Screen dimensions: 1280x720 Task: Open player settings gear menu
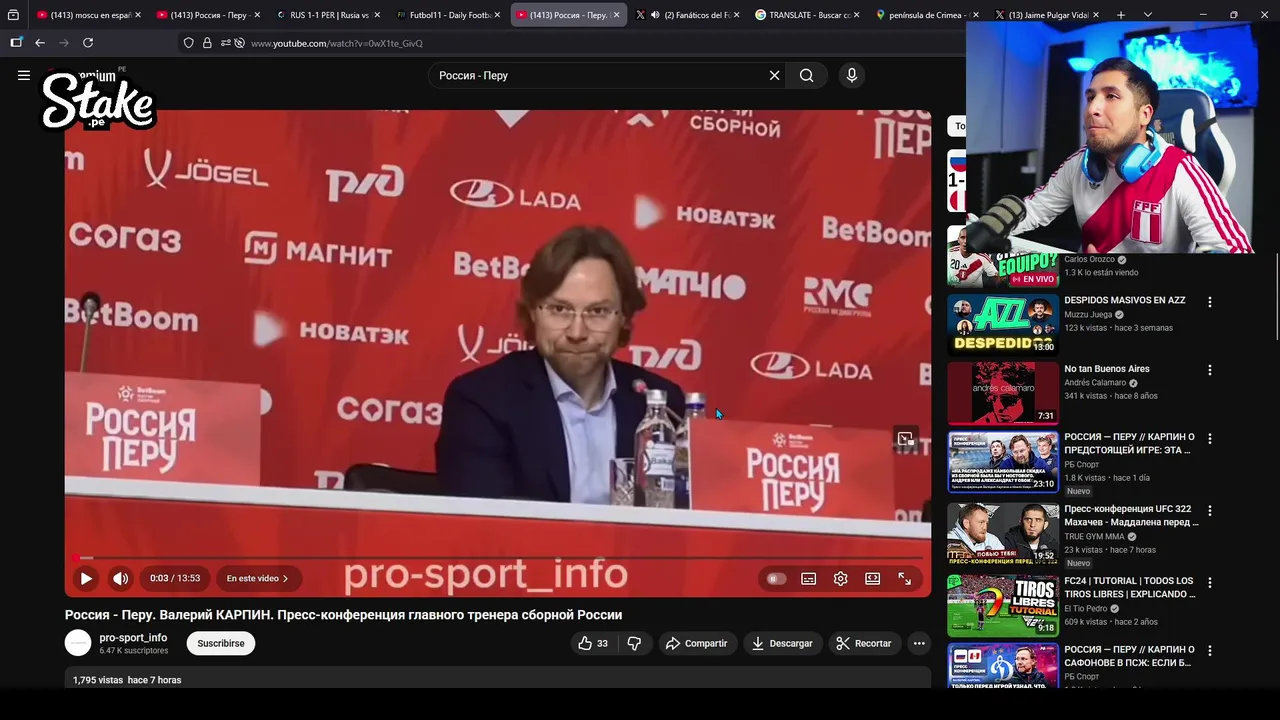click(x=840, y=578)
